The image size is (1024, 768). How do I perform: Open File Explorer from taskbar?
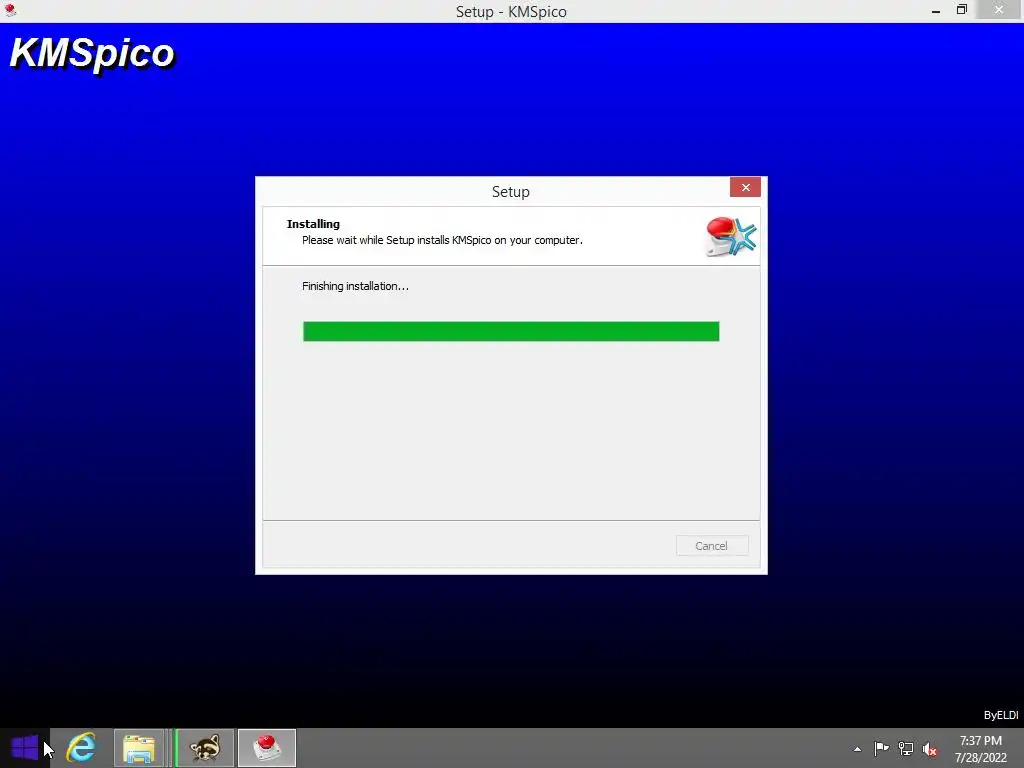(x=138, y=748)
